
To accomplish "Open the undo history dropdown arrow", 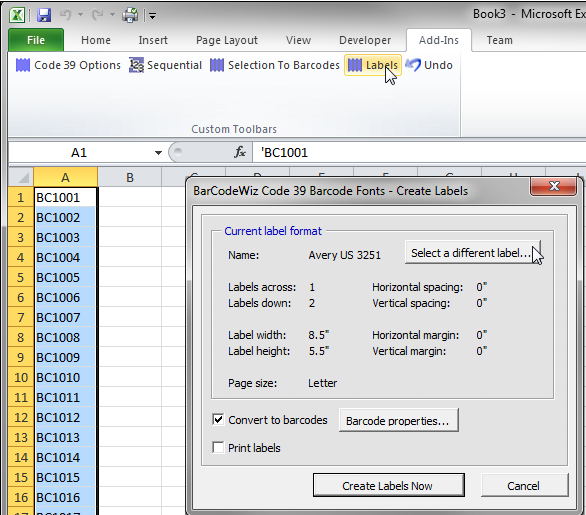I will (x=80, y=15).
